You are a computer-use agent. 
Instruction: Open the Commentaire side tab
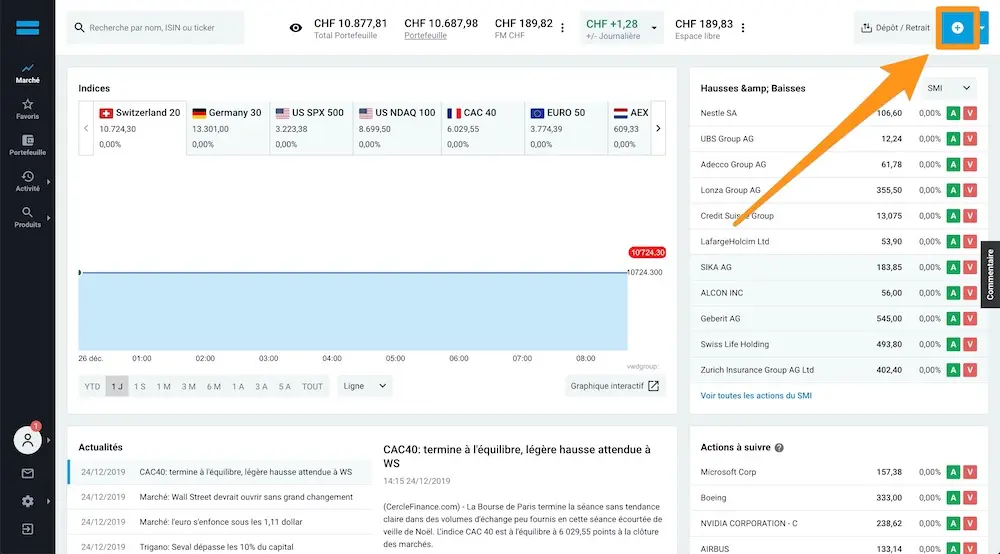point(990,274)
